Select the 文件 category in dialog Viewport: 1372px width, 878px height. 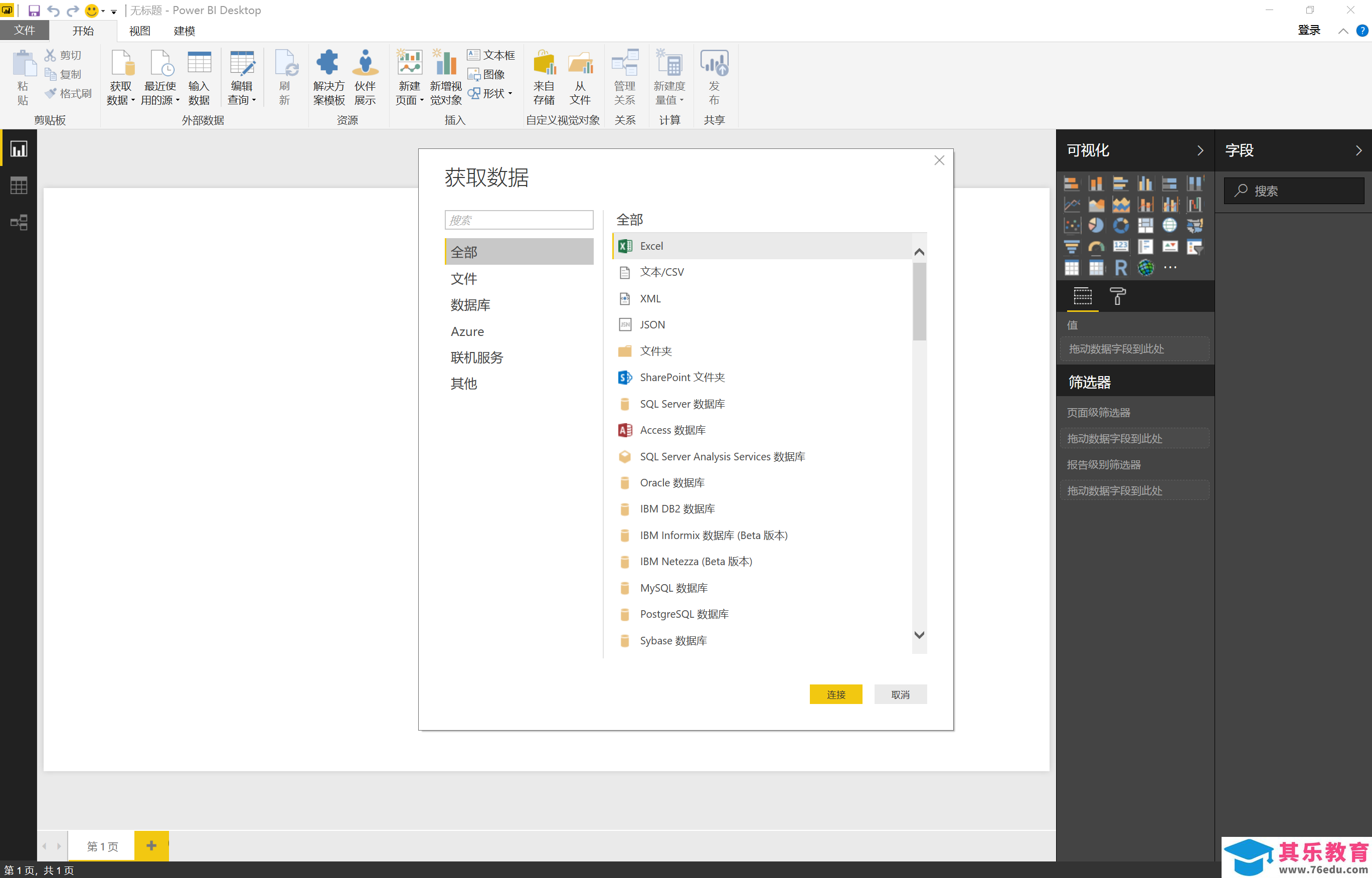tap(519, 279)
